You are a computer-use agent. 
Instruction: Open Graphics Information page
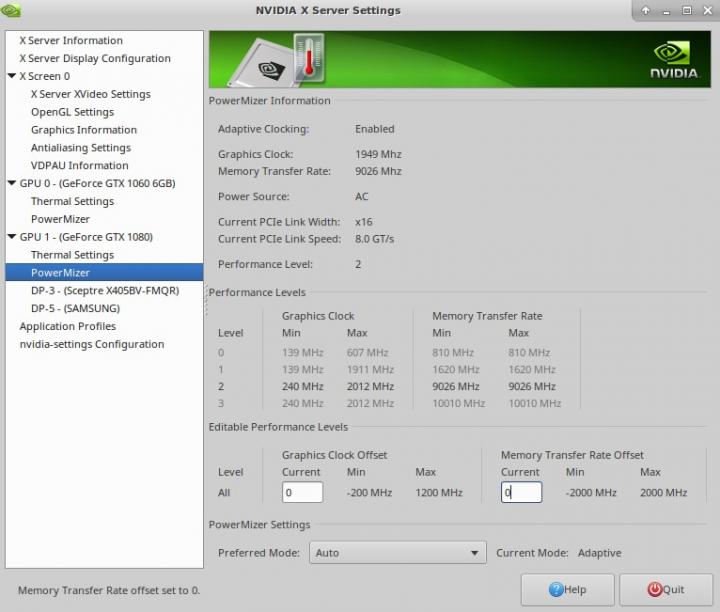click(x=84, y=130)
